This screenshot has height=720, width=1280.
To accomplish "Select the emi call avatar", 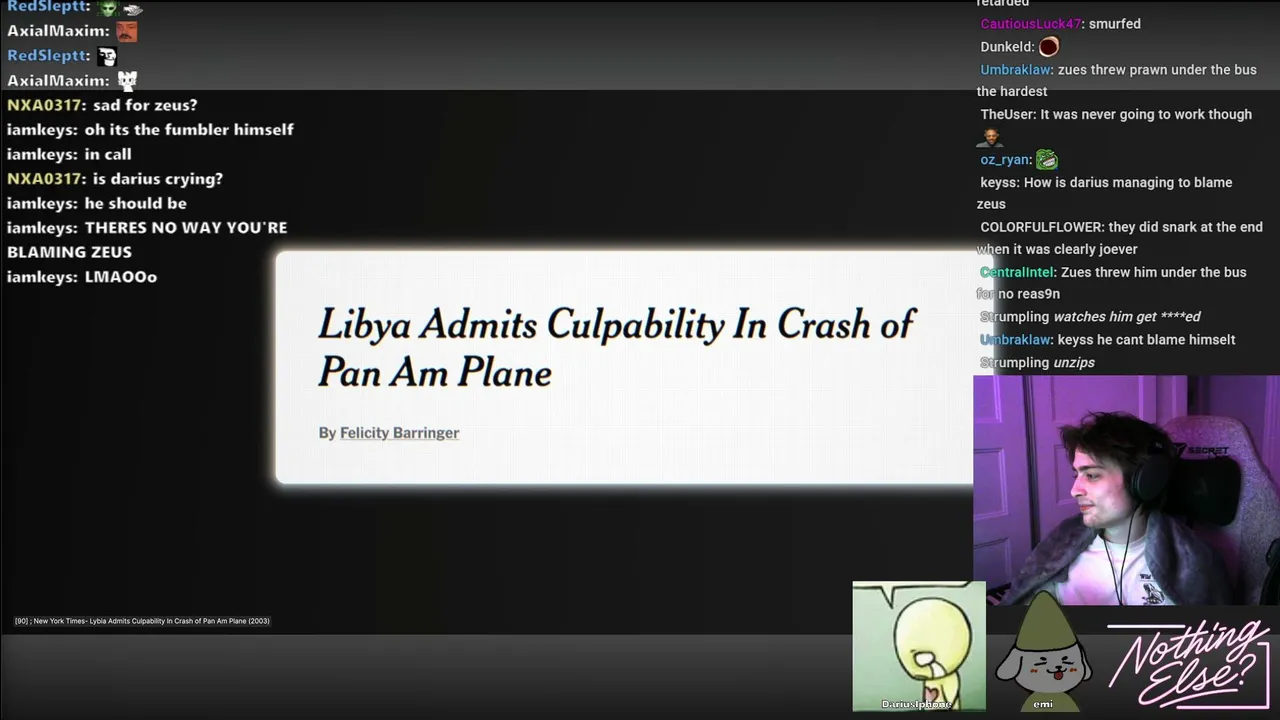I will pos(1043,652).
